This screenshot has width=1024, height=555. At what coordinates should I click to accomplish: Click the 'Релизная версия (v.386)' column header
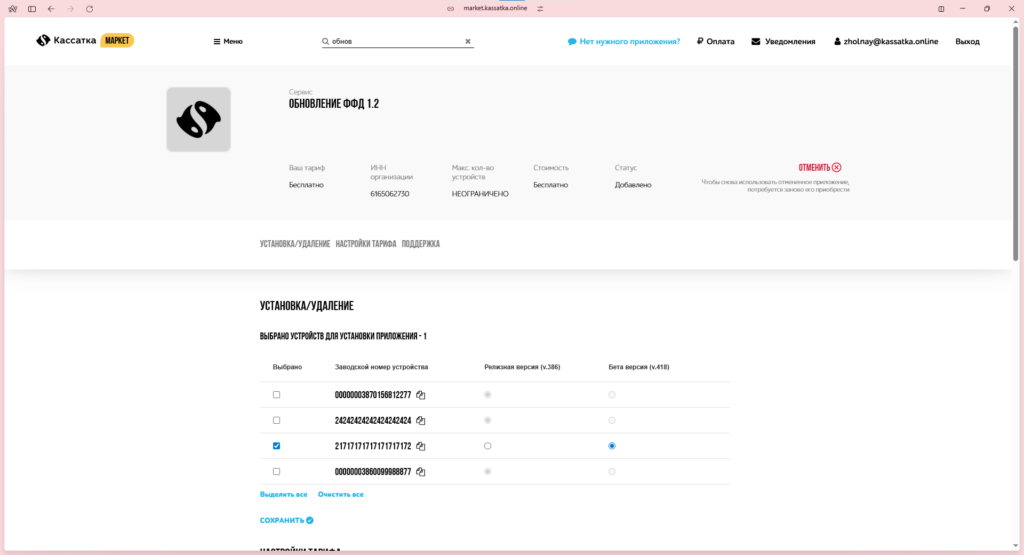pyautogui.click(x=522, y=367)
